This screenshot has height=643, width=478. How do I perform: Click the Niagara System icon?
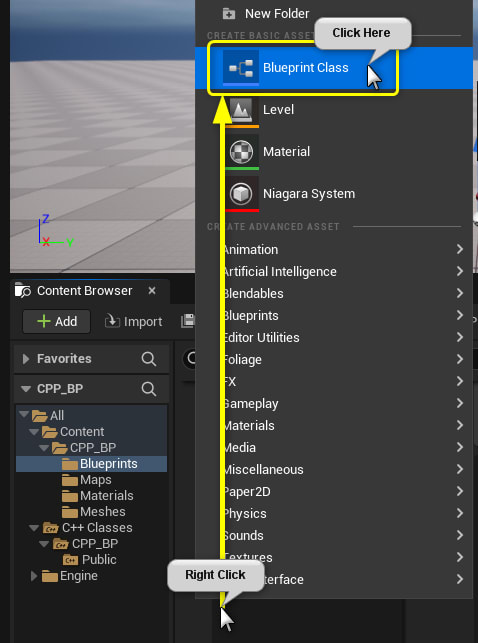242,194
